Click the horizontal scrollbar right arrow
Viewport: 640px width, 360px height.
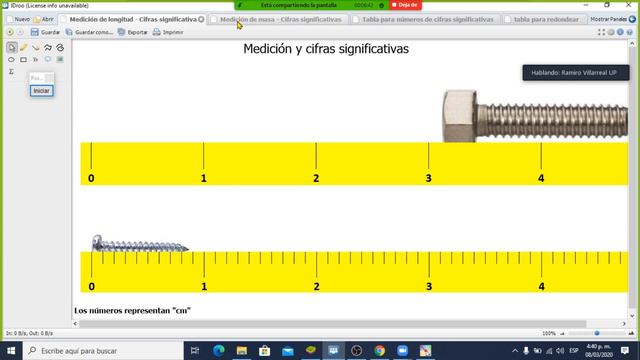coord(624,324)
